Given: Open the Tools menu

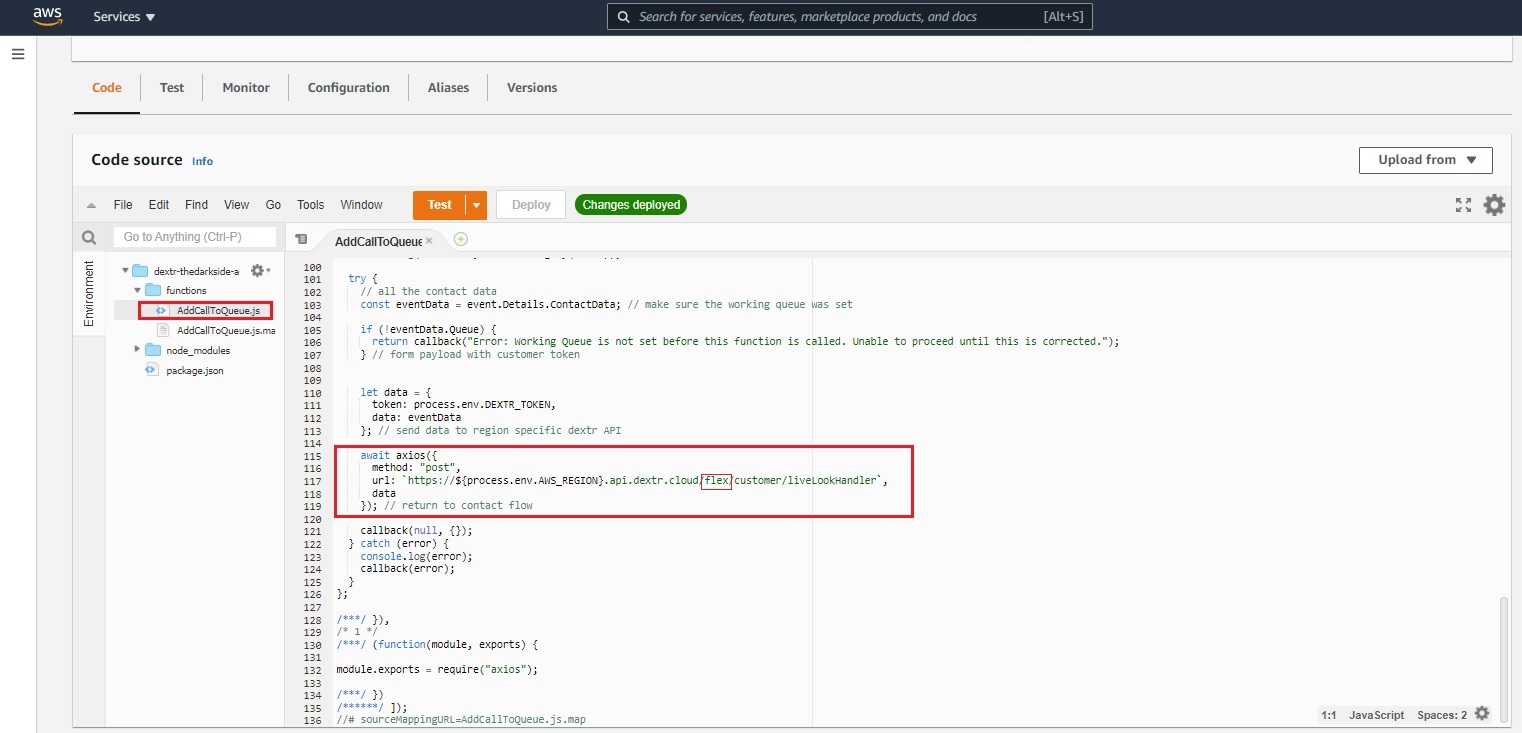Looking at the screenshot, I should click(x=311, y=205).
